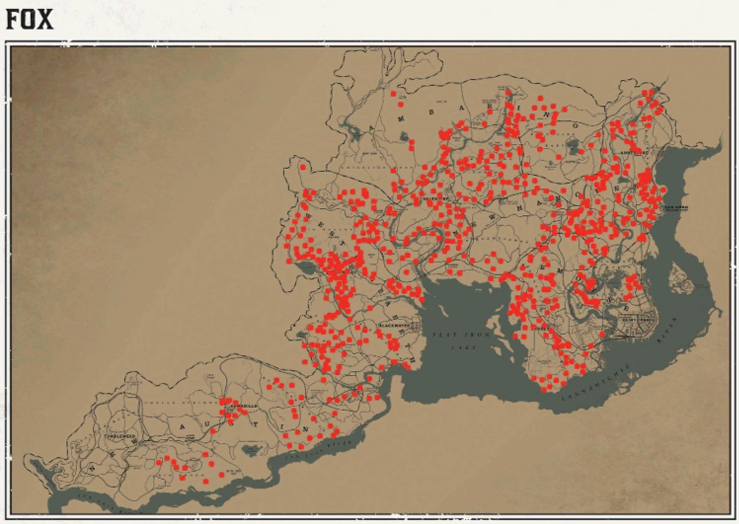The height and width of the screenshot is (524, 739).
Task: Select the fox marker cluster at Armadillo
Action: 230,407
